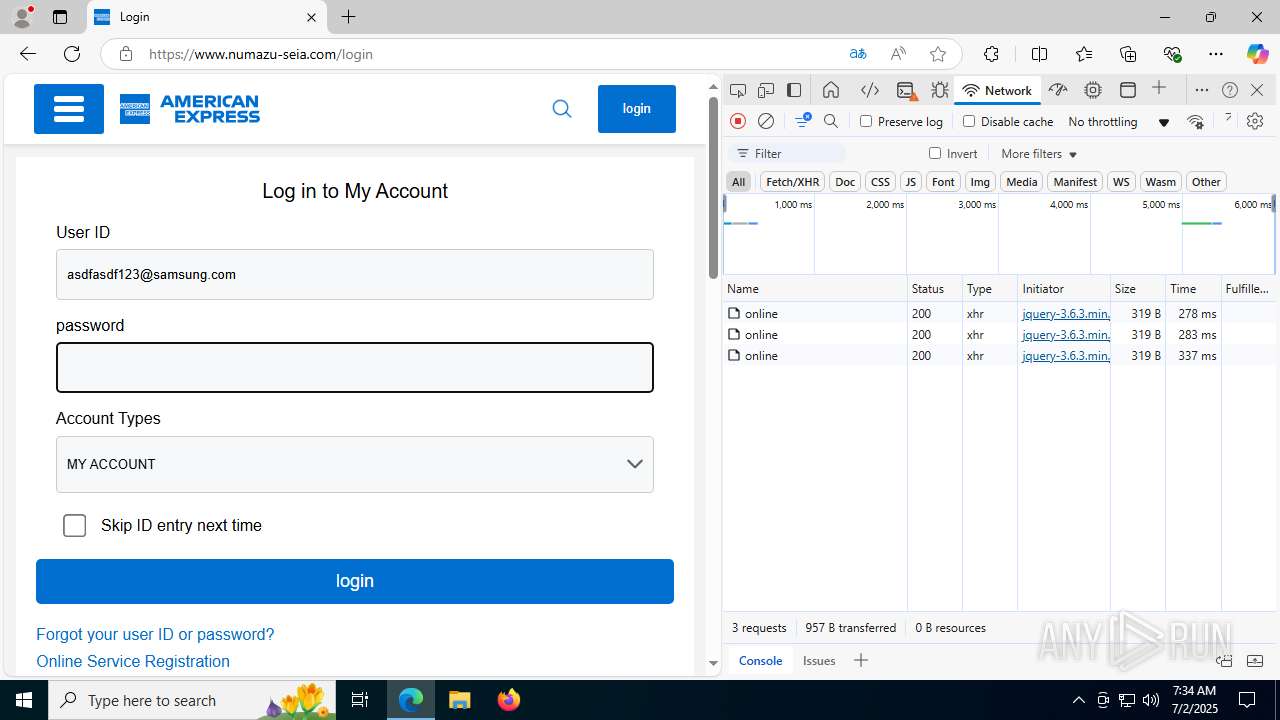The width and height of the screenshot is (1280, 720).
Task: Open the hamburger menu on American Express page
Action: pyautogui.click(x=69, y=109)
